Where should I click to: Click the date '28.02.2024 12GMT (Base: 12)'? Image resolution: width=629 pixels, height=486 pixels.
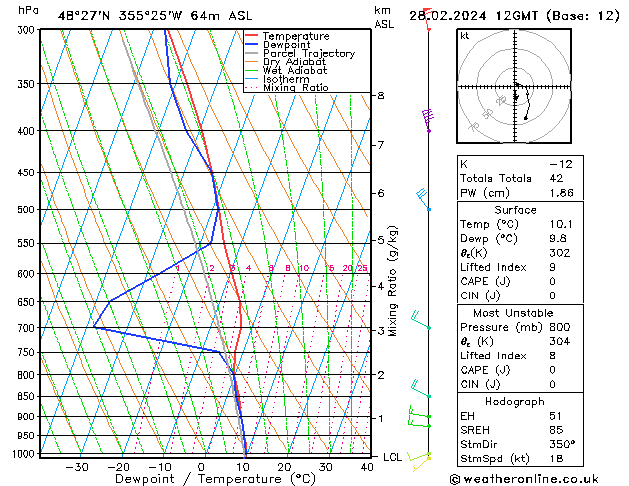[514, 16]
